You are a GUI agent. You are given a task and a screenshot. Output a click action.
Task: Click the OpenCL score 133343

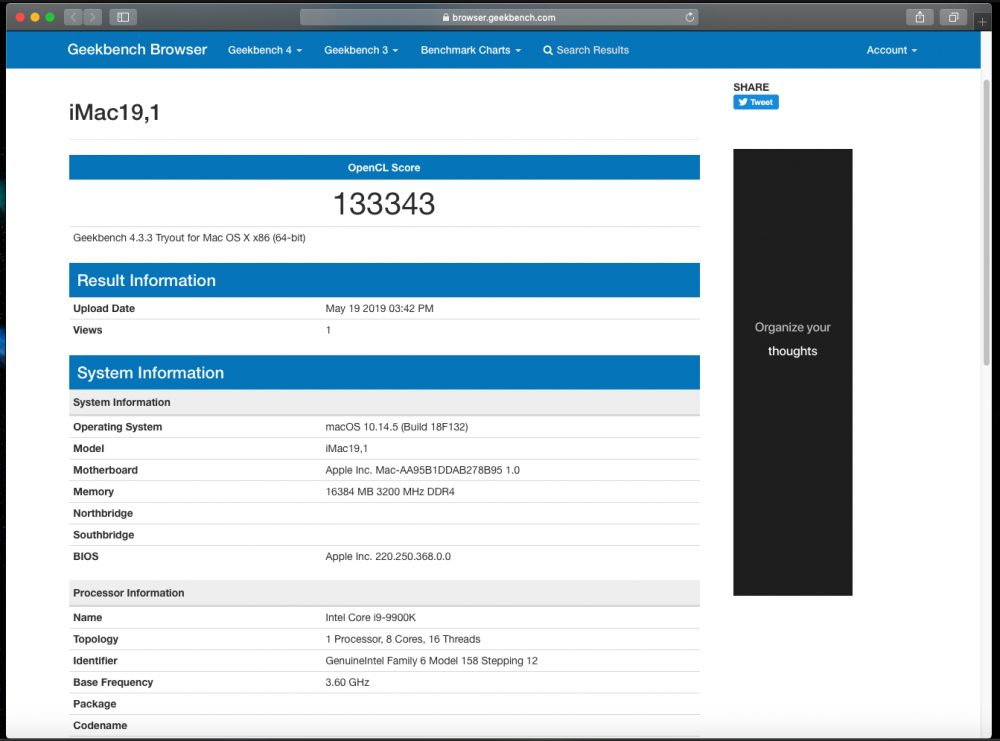point(384,204)
